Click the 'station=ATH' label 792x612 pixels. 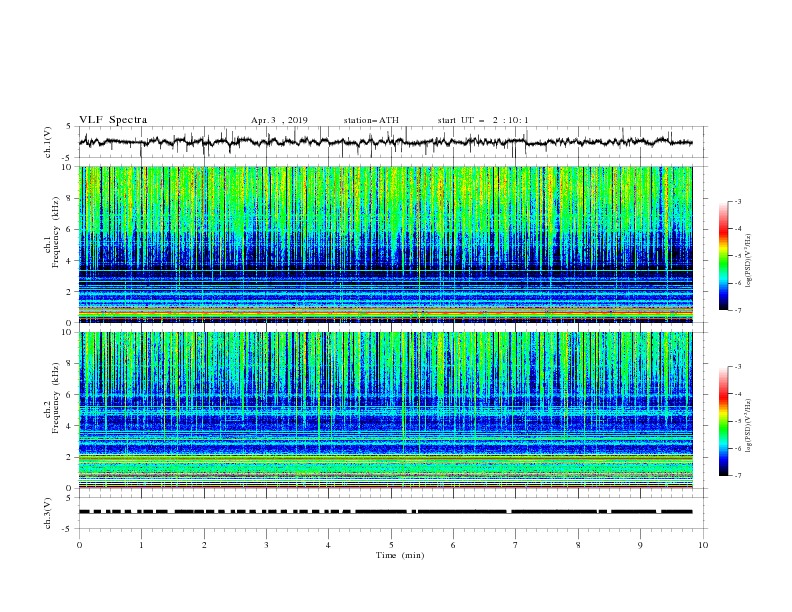coord(371,120)
